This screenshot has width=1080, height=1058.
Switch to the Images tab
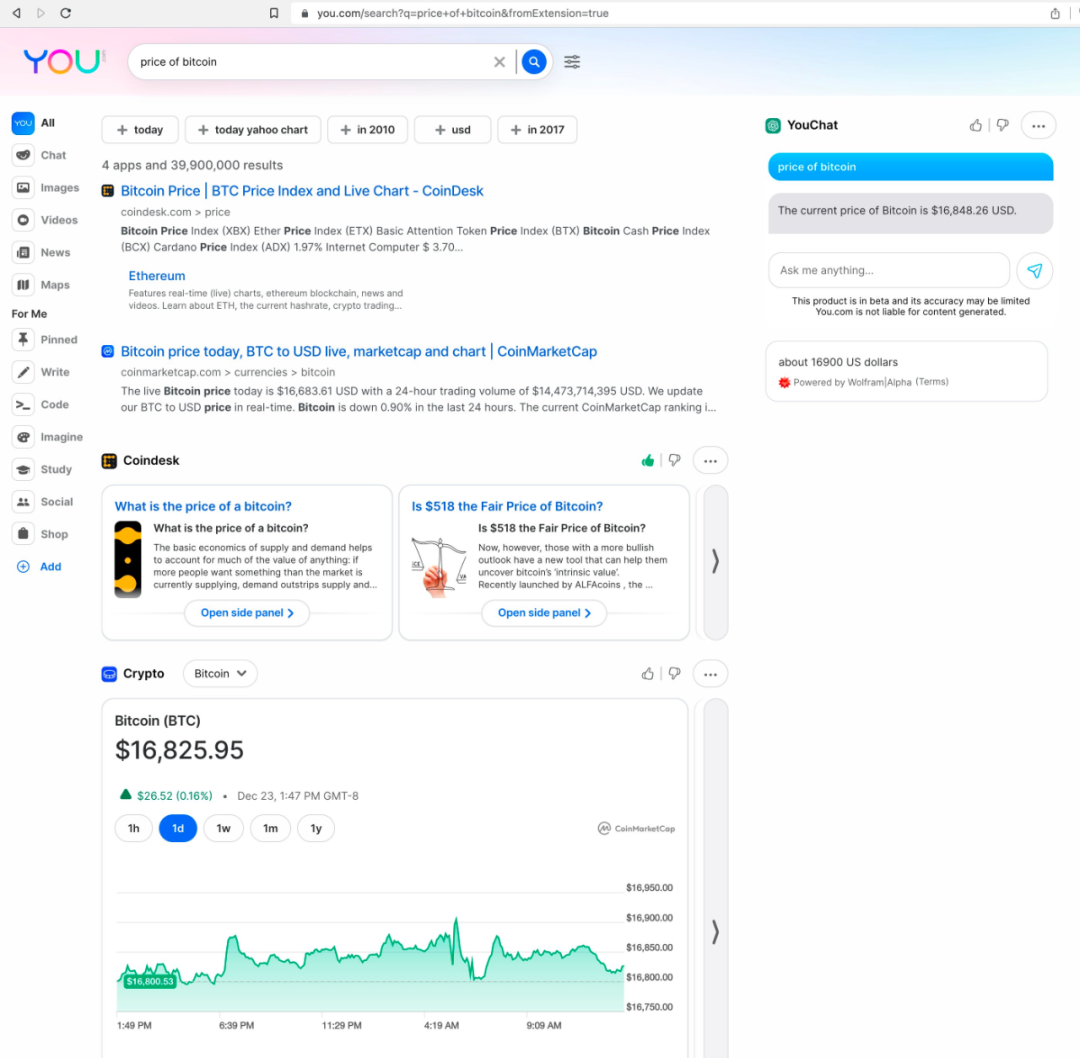[x=46, y=187]
